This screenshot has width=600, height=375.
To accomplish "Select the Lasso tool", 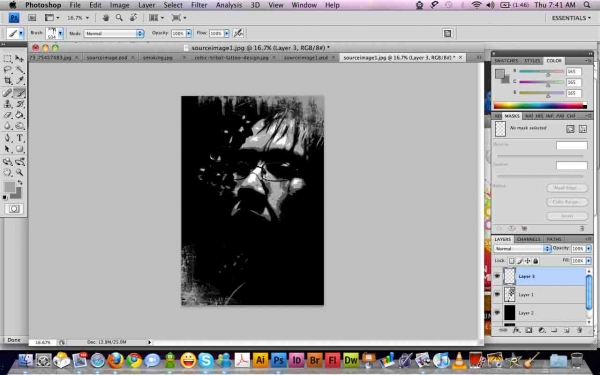I will (8, 70).
